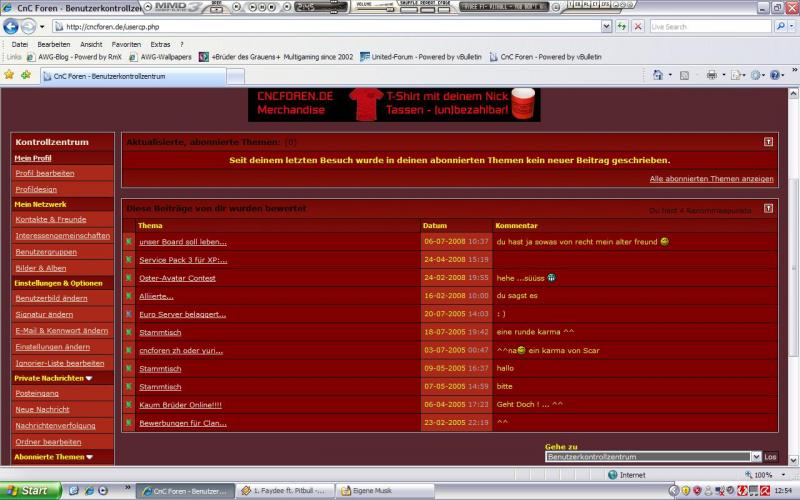Collapse the Aktualisierte abonnierte Themen section
The image size is (800, 500).
[x=768, y=143]
